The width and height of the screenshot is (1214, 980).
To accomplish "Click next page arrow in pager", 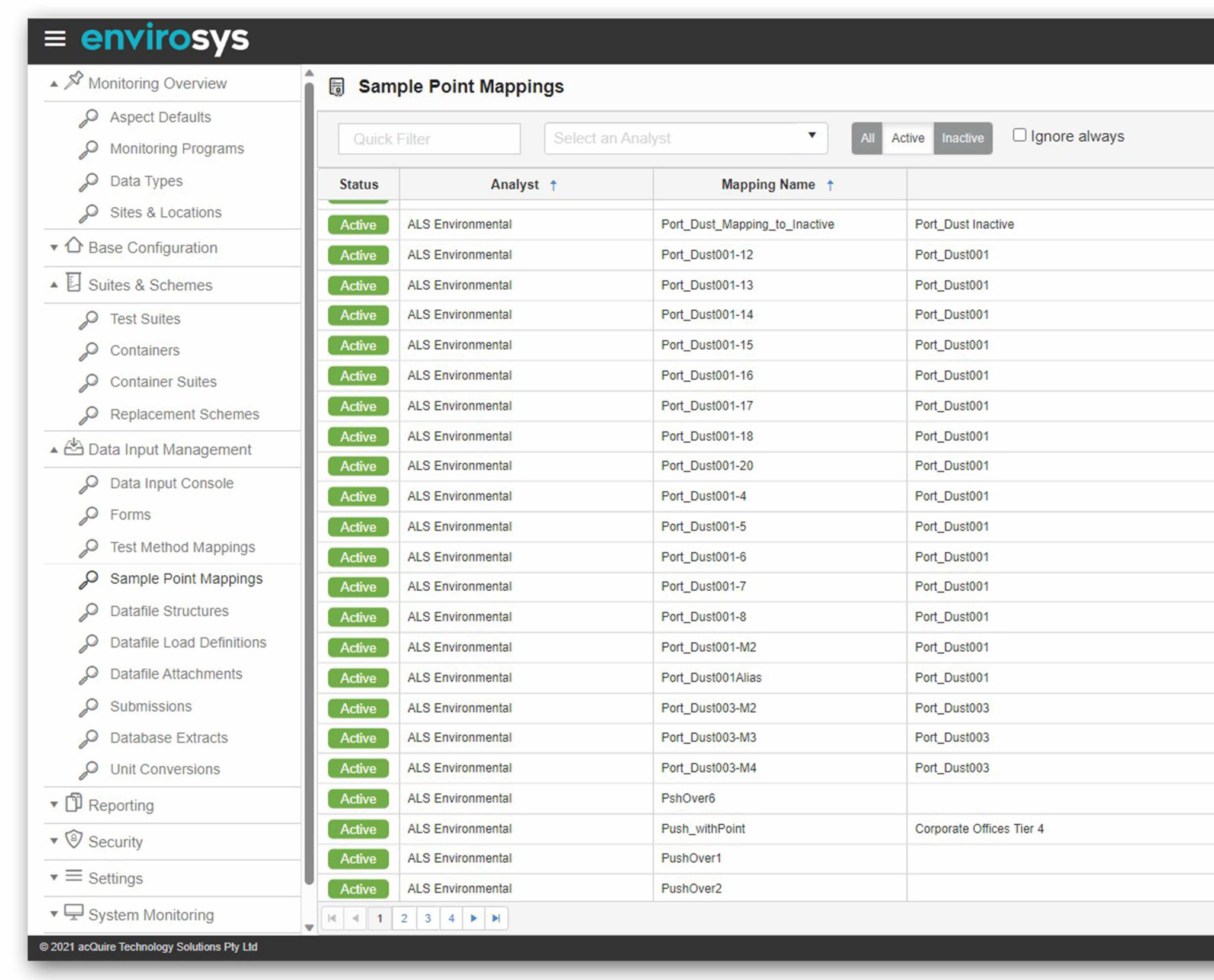I will click(x=474, y=918).
